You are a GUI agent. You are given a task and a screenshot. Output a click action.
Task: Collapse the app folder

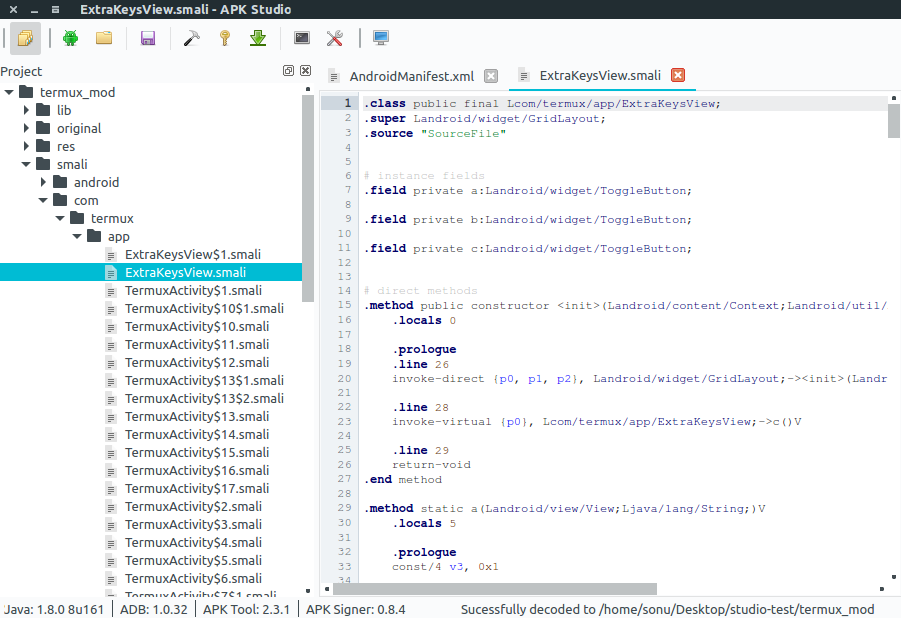point(77,236)
